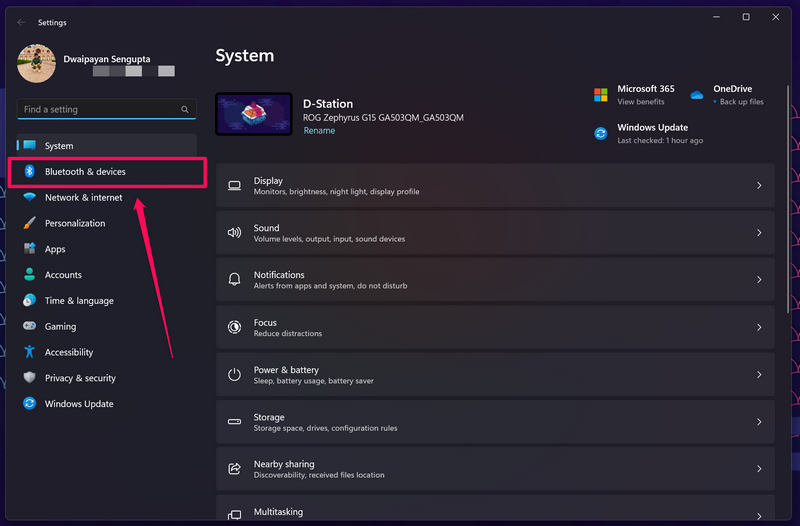Image resolution: width=800 pixels, height=526 pixels.
Task: Click the Network & internet Wi-Fi icon
Action: tap(30, 198)
